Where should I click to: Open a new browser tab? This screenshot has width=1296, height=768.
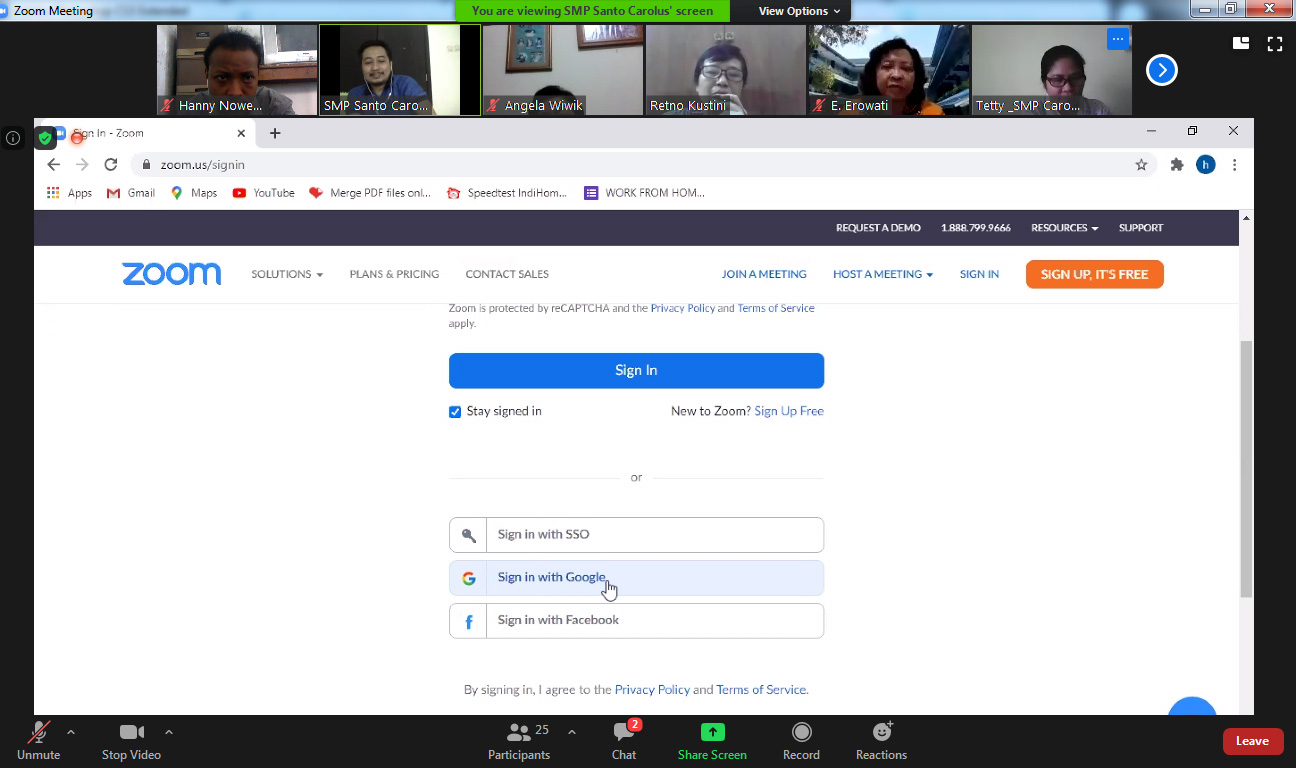(x=275, y=133)
